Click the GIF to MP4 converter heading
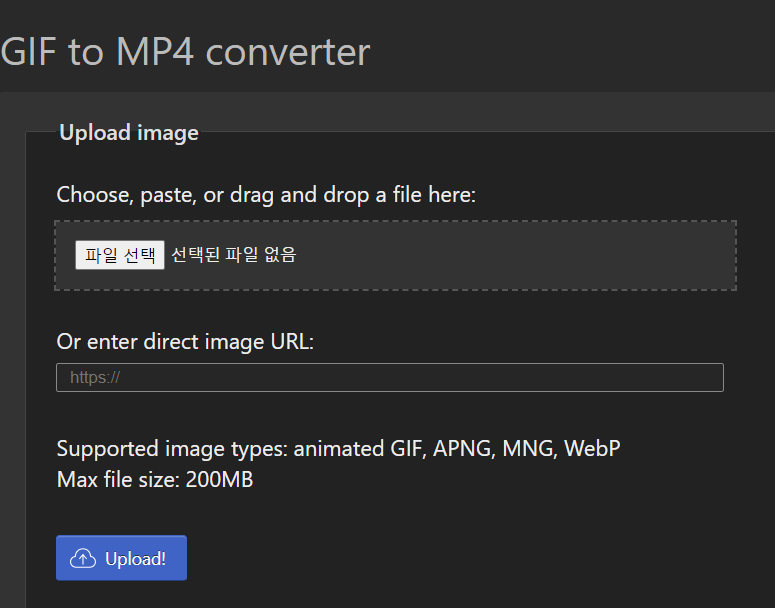The height and width of the screenshot is (608, 775). [185, 51]
